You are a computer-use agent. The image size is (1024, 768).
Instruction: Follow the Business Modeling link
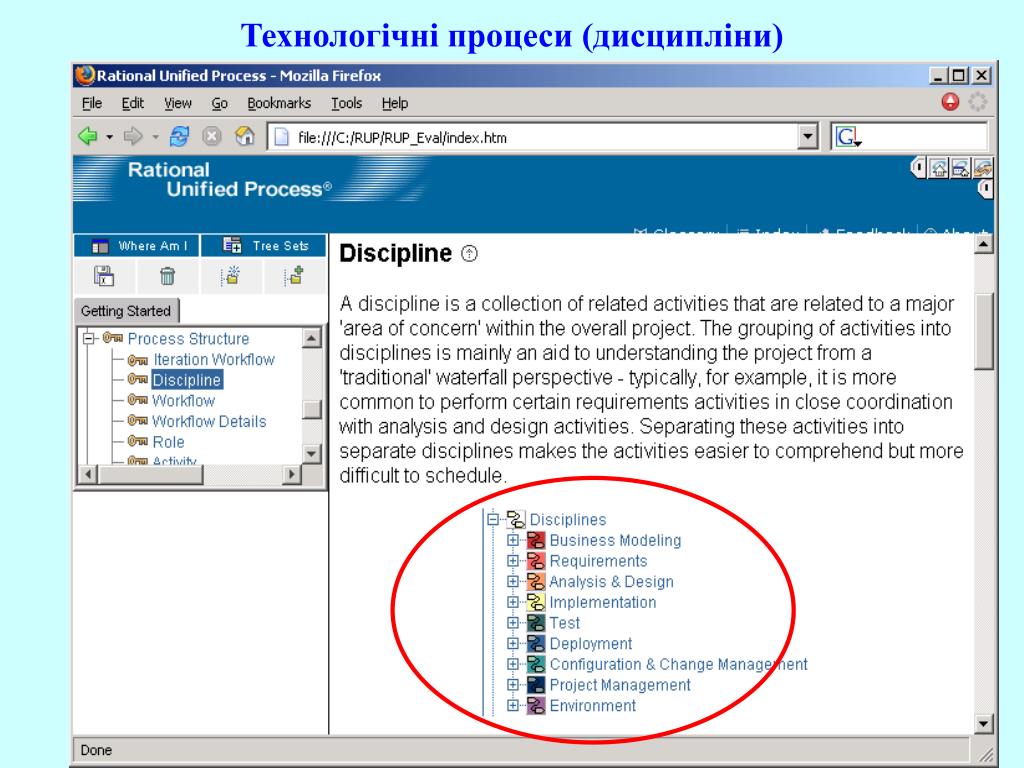615,540
